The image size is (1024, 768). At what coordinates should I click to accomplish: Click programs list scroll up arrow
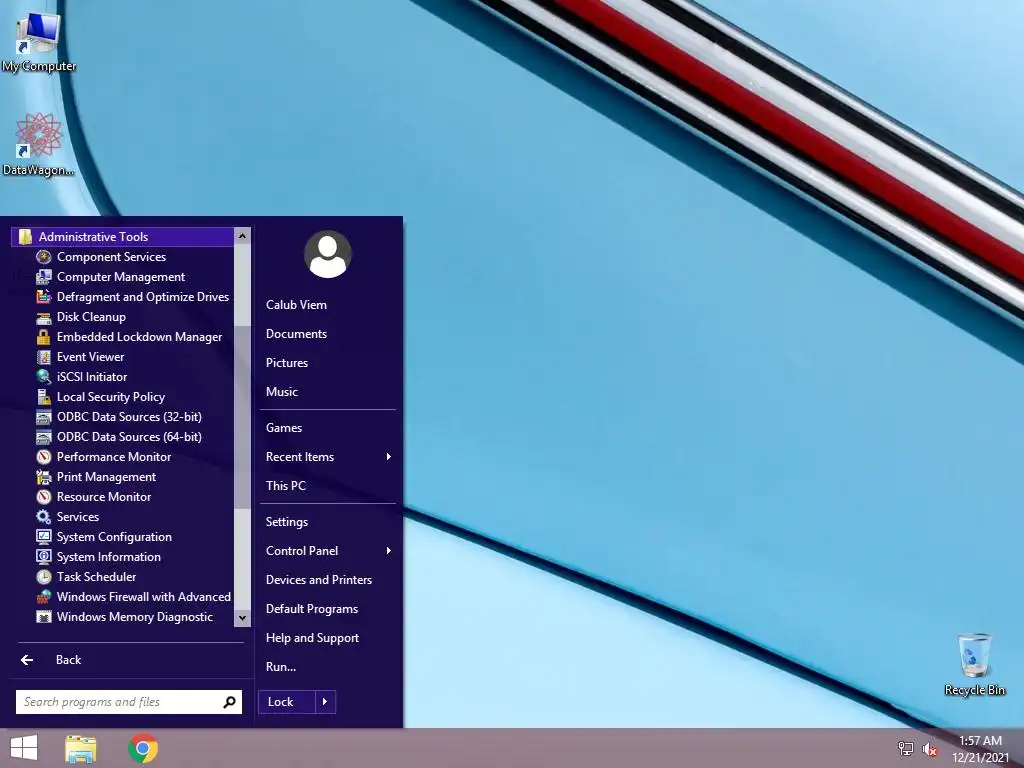242,236
